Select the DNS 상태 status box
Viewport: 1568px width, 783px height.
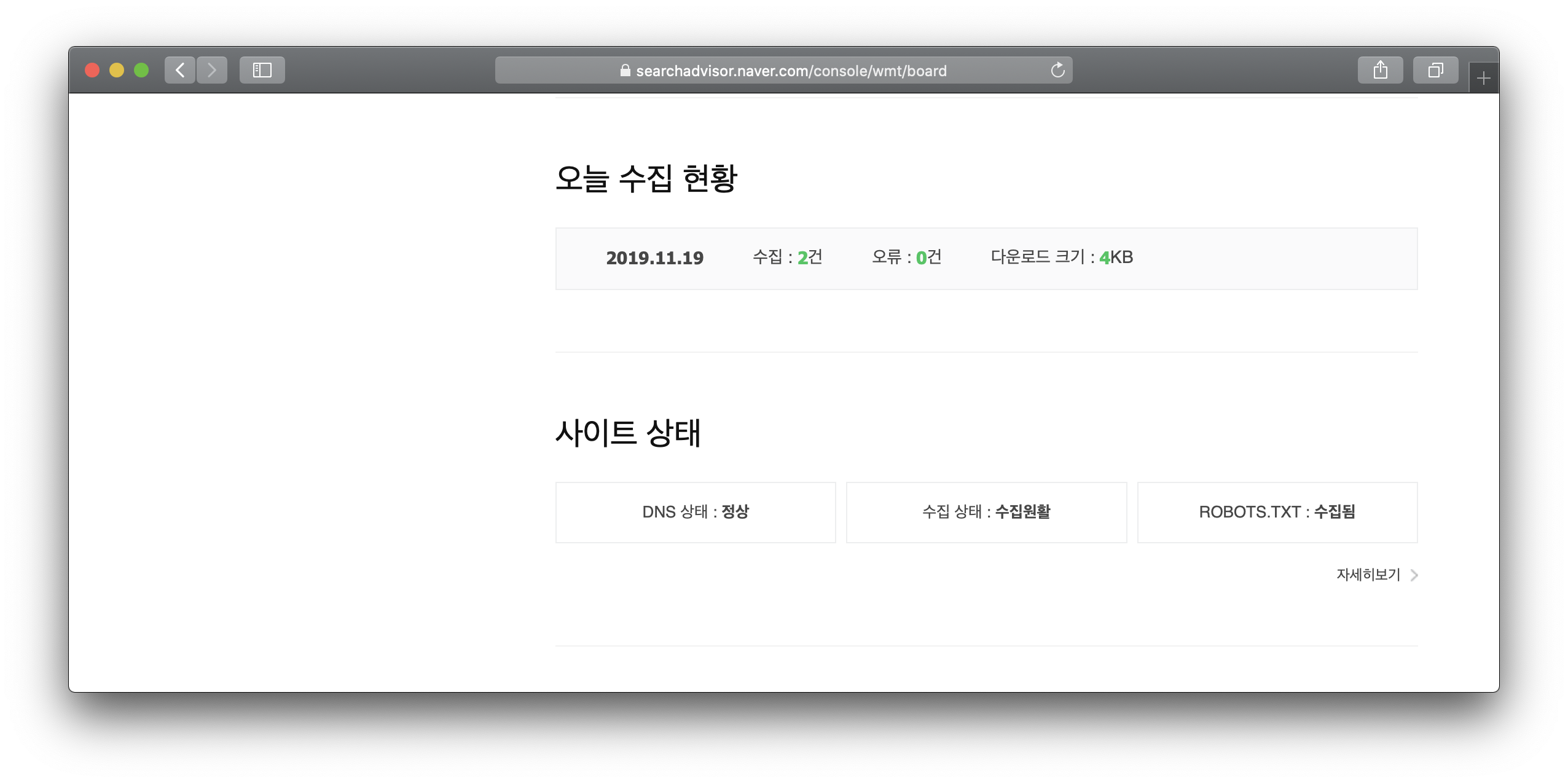coord(696,512)
